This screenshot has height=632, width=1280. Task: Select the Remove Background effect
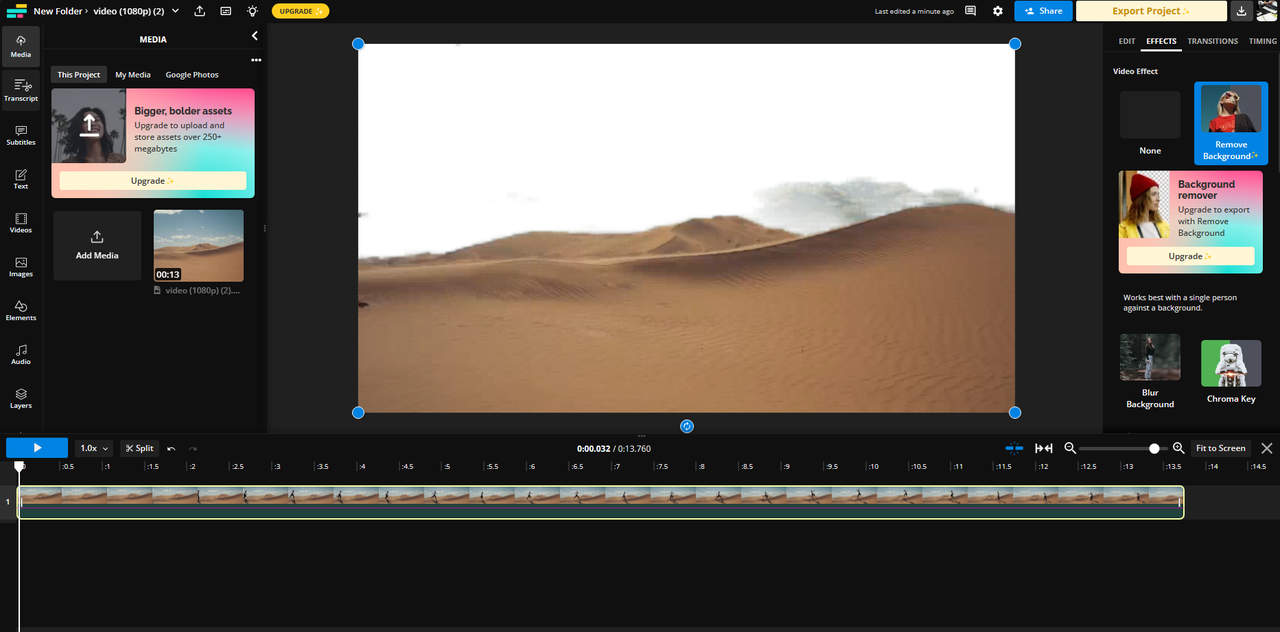click(1231, 123)
